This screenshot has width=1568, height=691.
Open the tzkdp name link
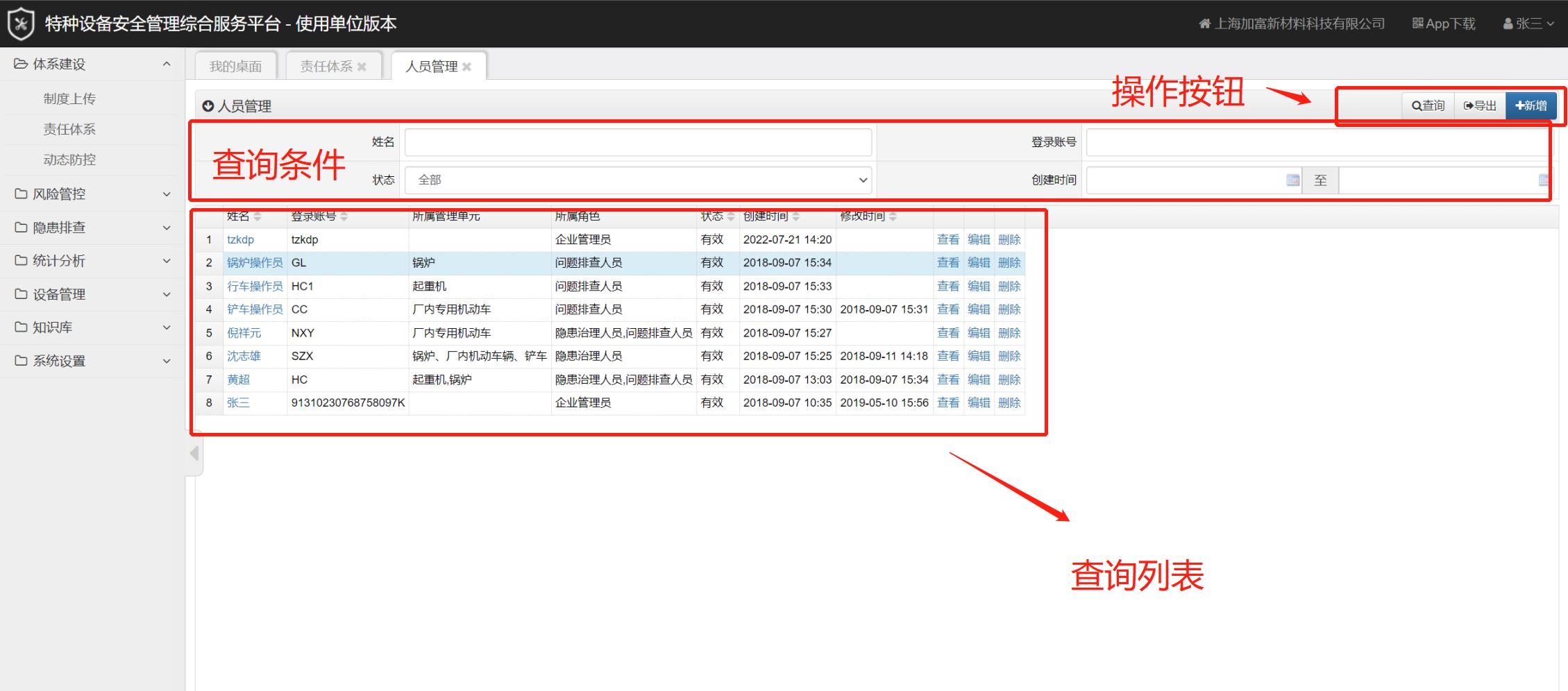click(240, 239)
